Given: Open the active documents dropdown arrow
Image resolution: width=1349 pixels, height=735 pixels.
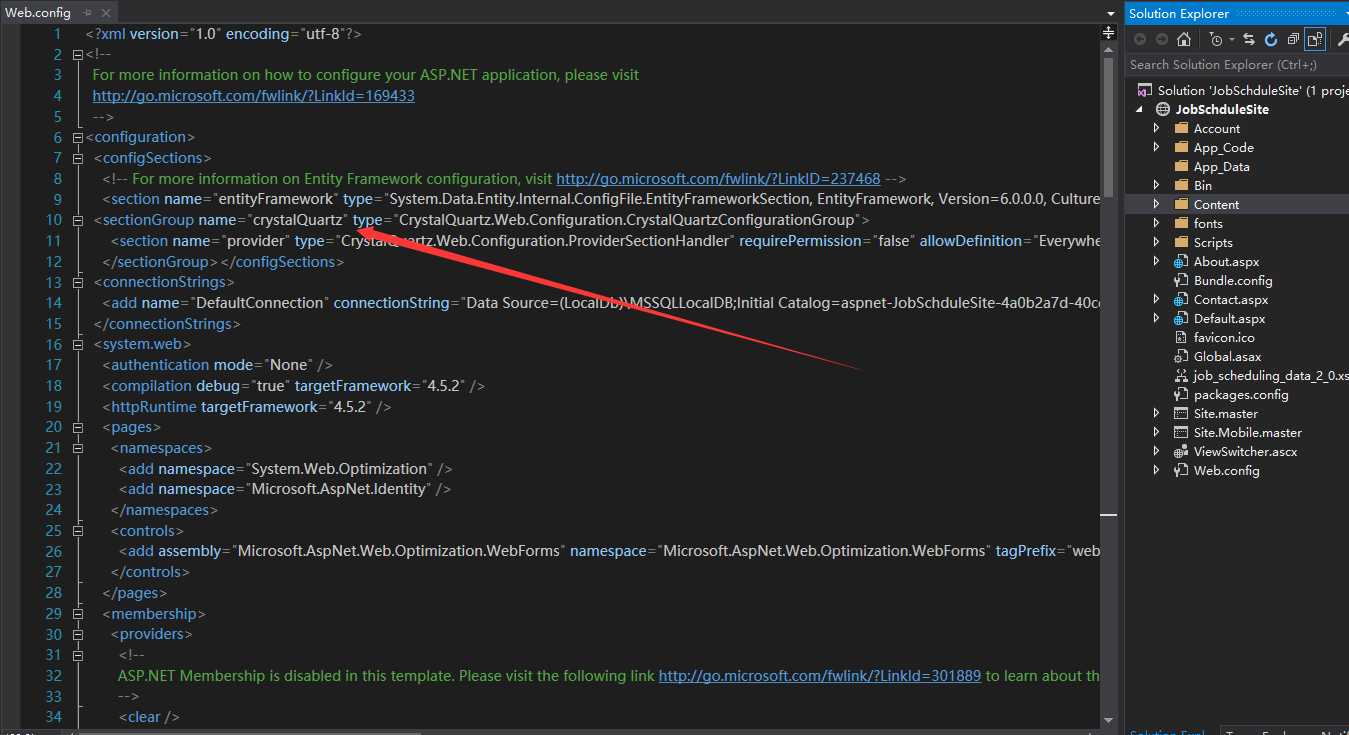Looking at the screenshot, I should coord(1110,13).
